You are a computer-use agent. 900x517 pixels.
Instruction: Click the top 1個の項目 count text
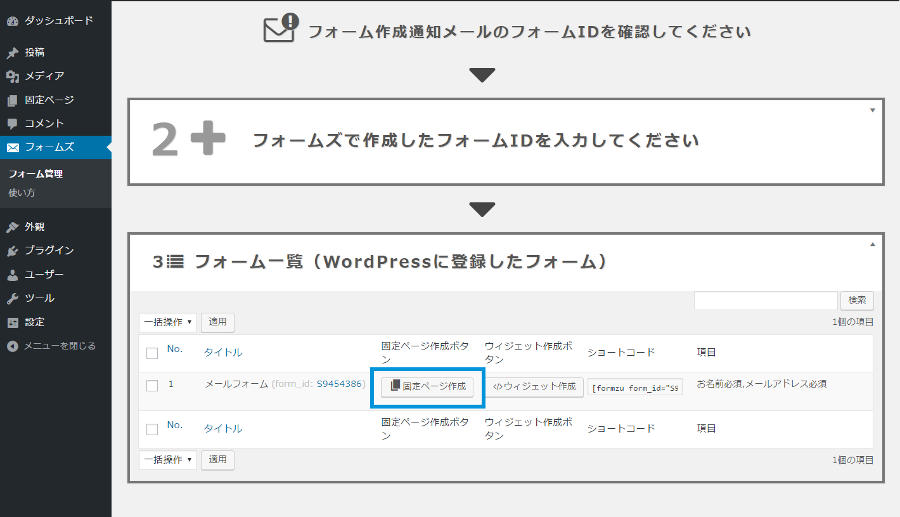click(853, 322)
